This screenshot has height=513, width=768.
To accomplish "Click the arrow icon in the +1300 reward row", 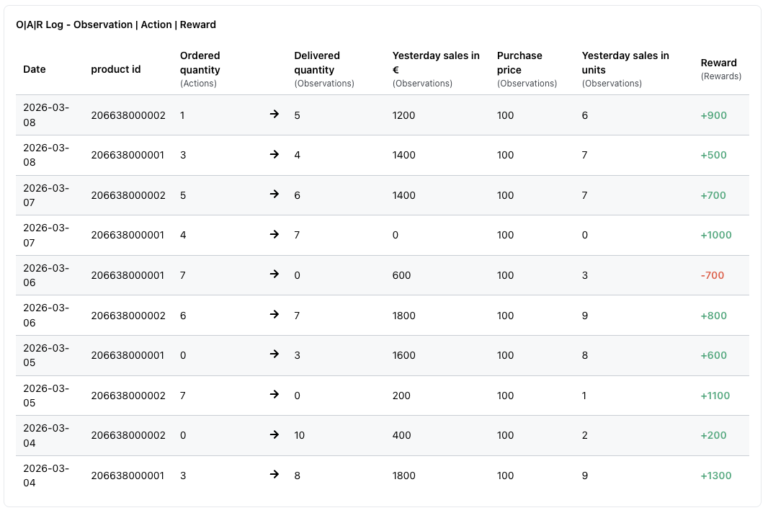I will [274, 475].
